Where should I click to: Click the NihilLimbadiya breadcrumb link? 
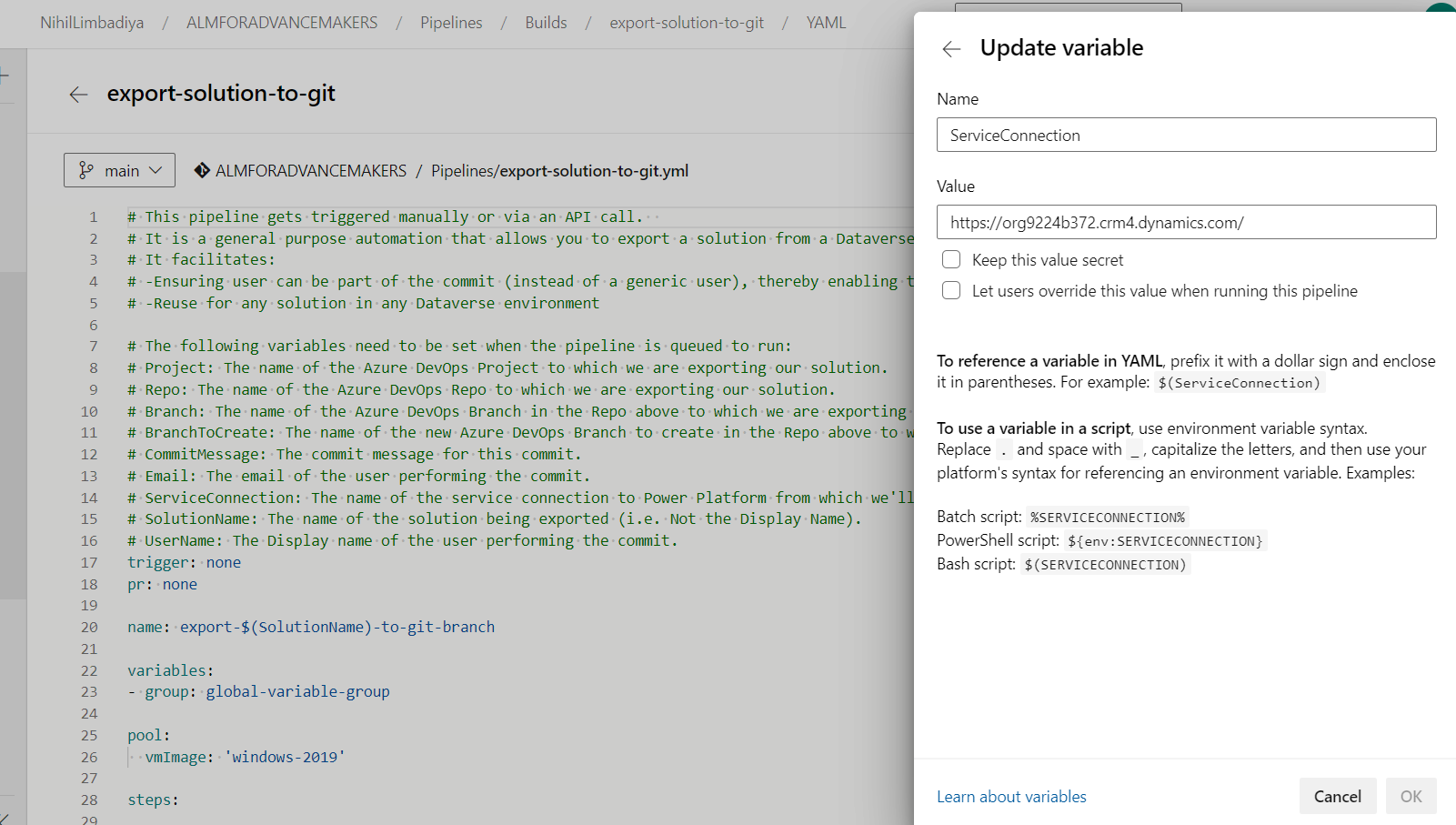point(91,22)
